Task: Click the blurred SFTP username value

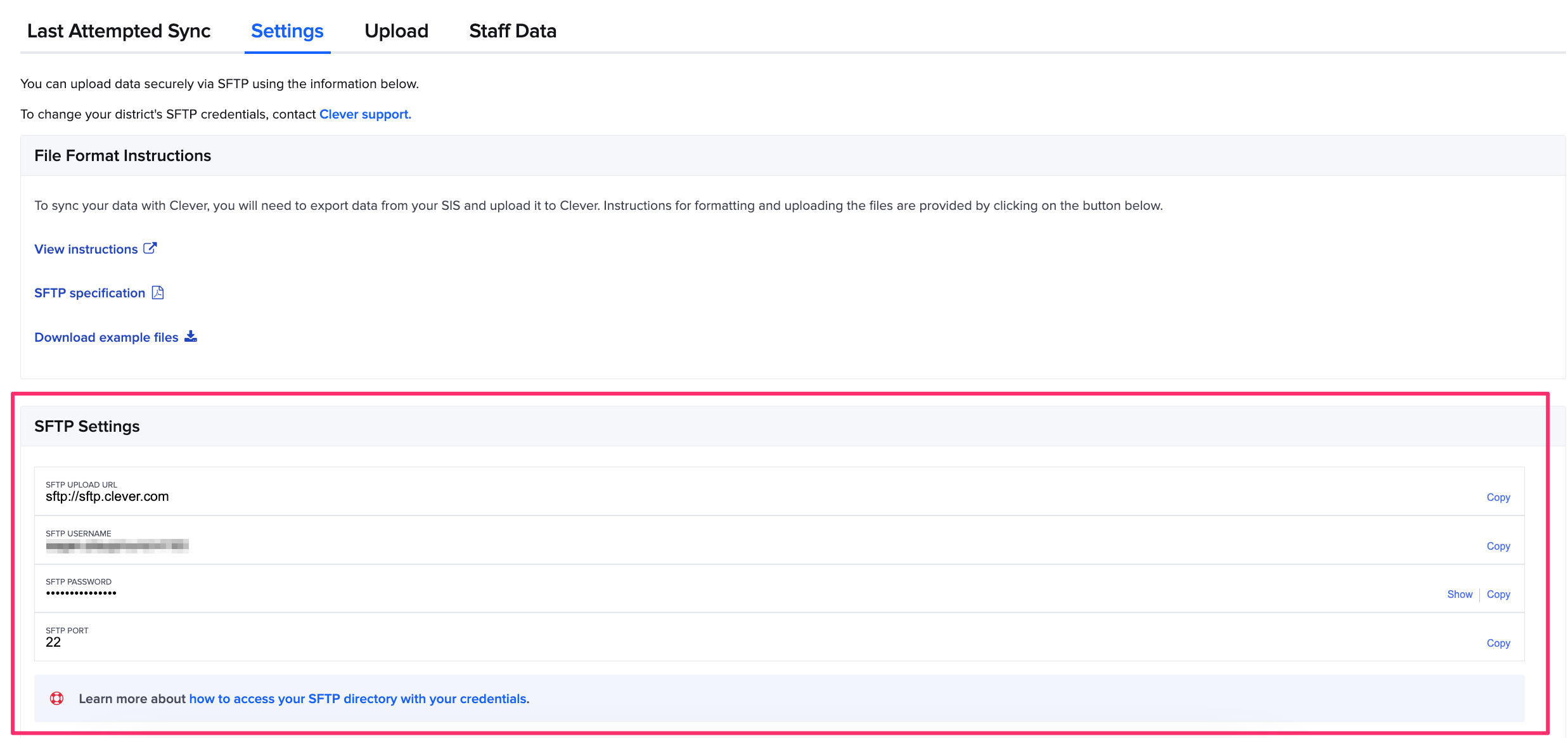Action: pos(117,546)
